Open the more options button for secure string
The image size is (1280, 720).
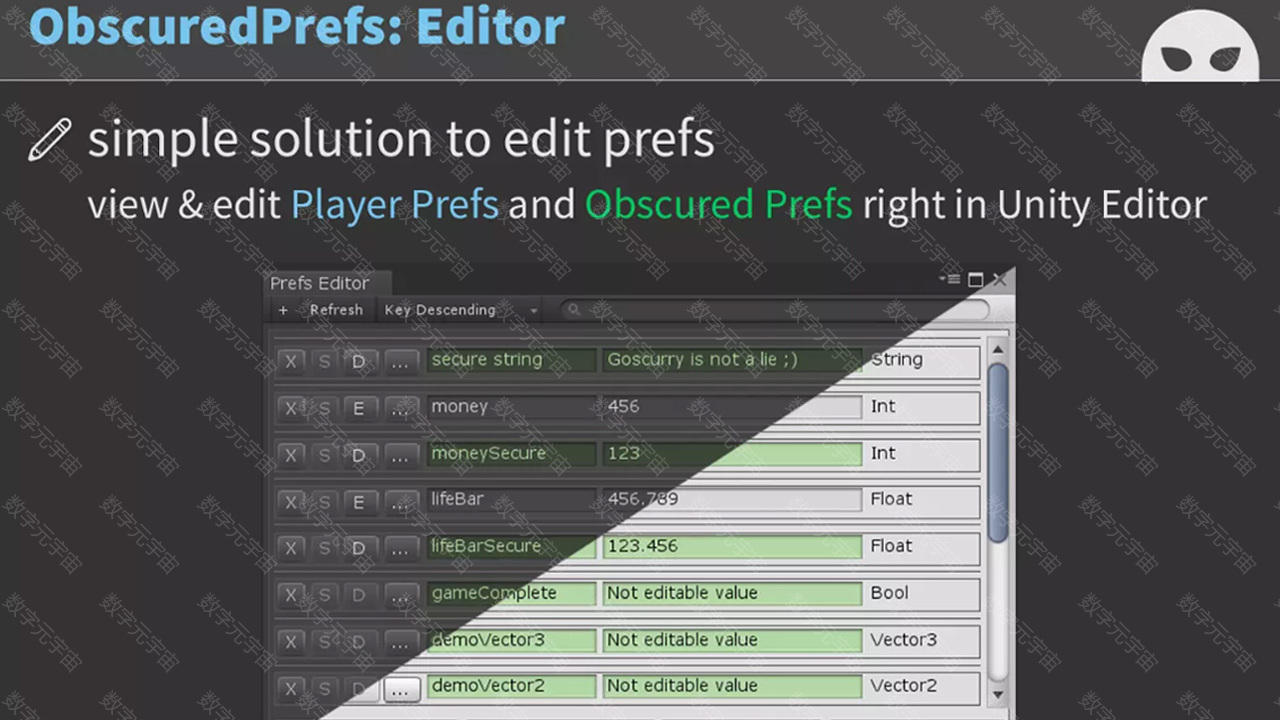[x=400, y=362]
